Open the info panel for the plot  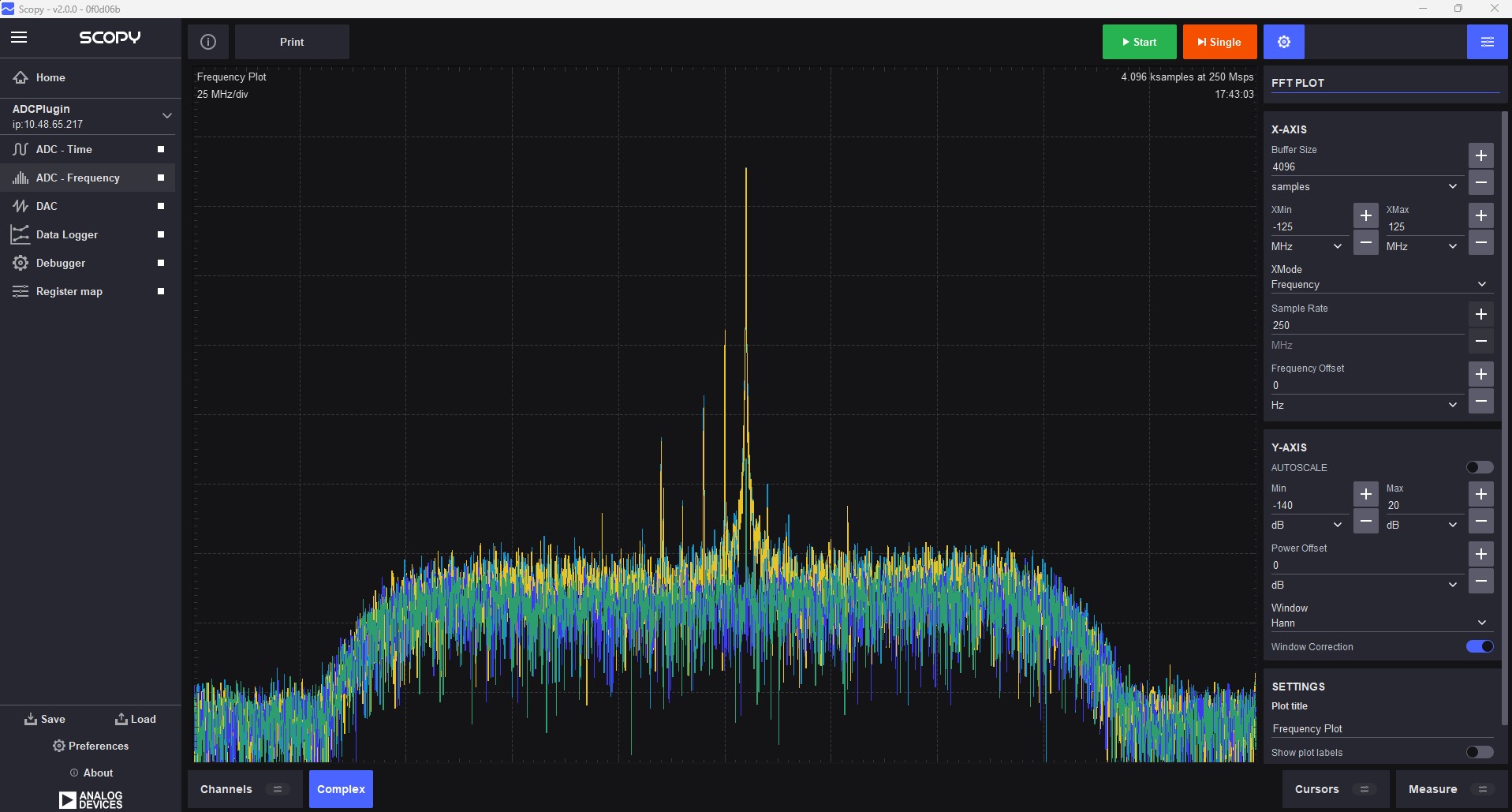coord(207,41)
